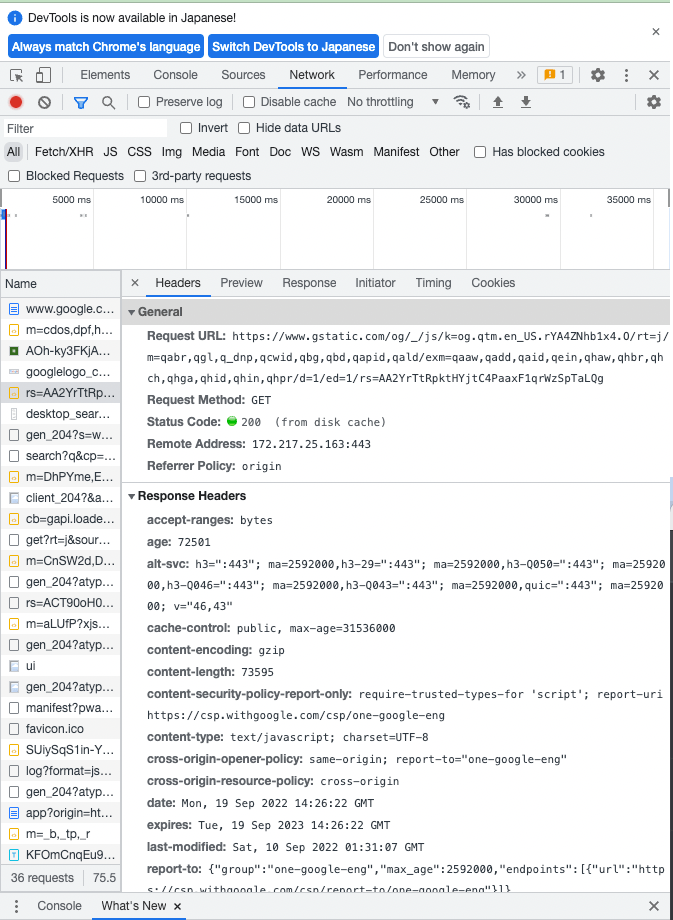Image resolution: width=673 pixels, height=920 pixels.
Task: Select the www.google.c... document request
Action: click(x=60, y=309)
